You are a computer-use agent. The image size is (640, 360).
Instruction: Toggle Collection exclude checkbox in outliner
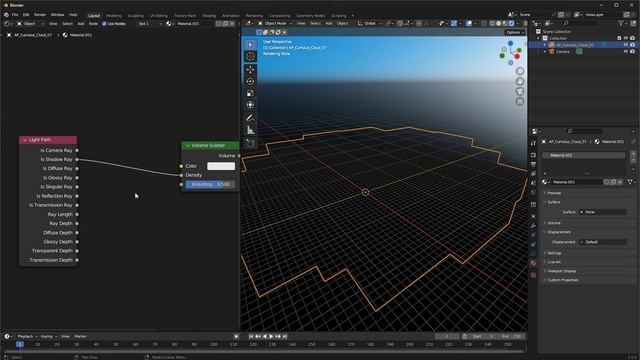619,38
